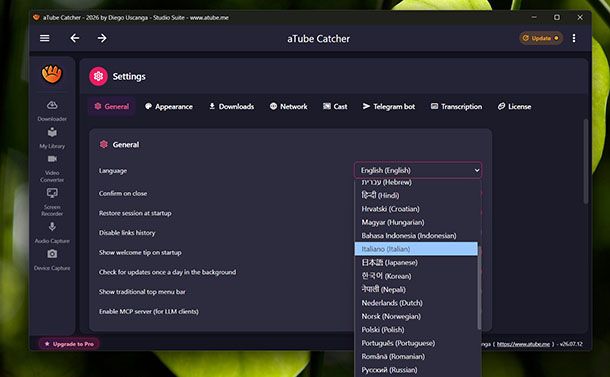The width and height of the screenshot is (610, 377).
Task: Select Hrvatski (Croatian) option
Action: click(x=416, y=209)
